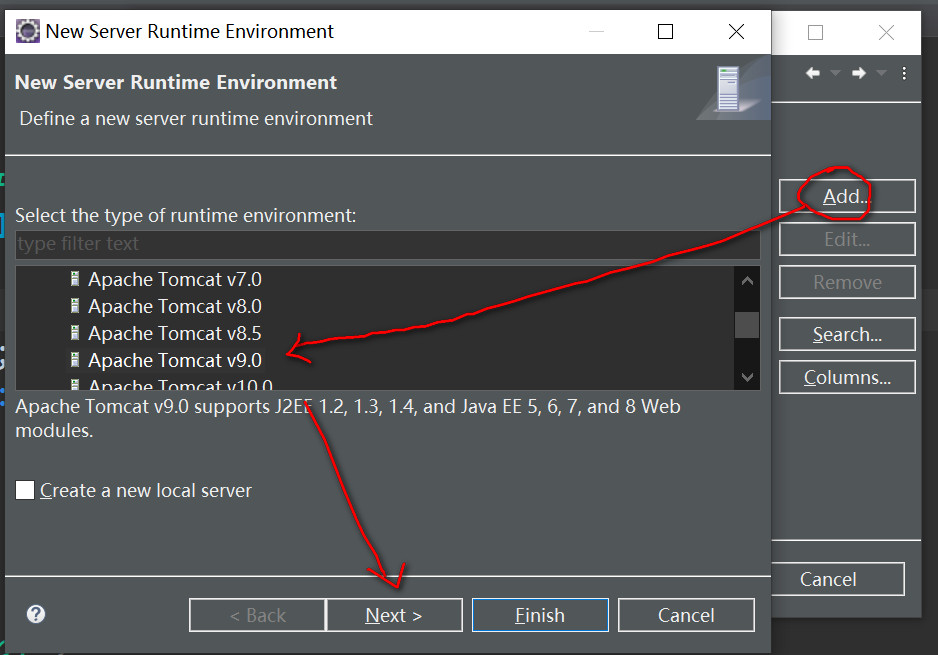Enable Create a new local server checkbox

click(x=25, y=491)
